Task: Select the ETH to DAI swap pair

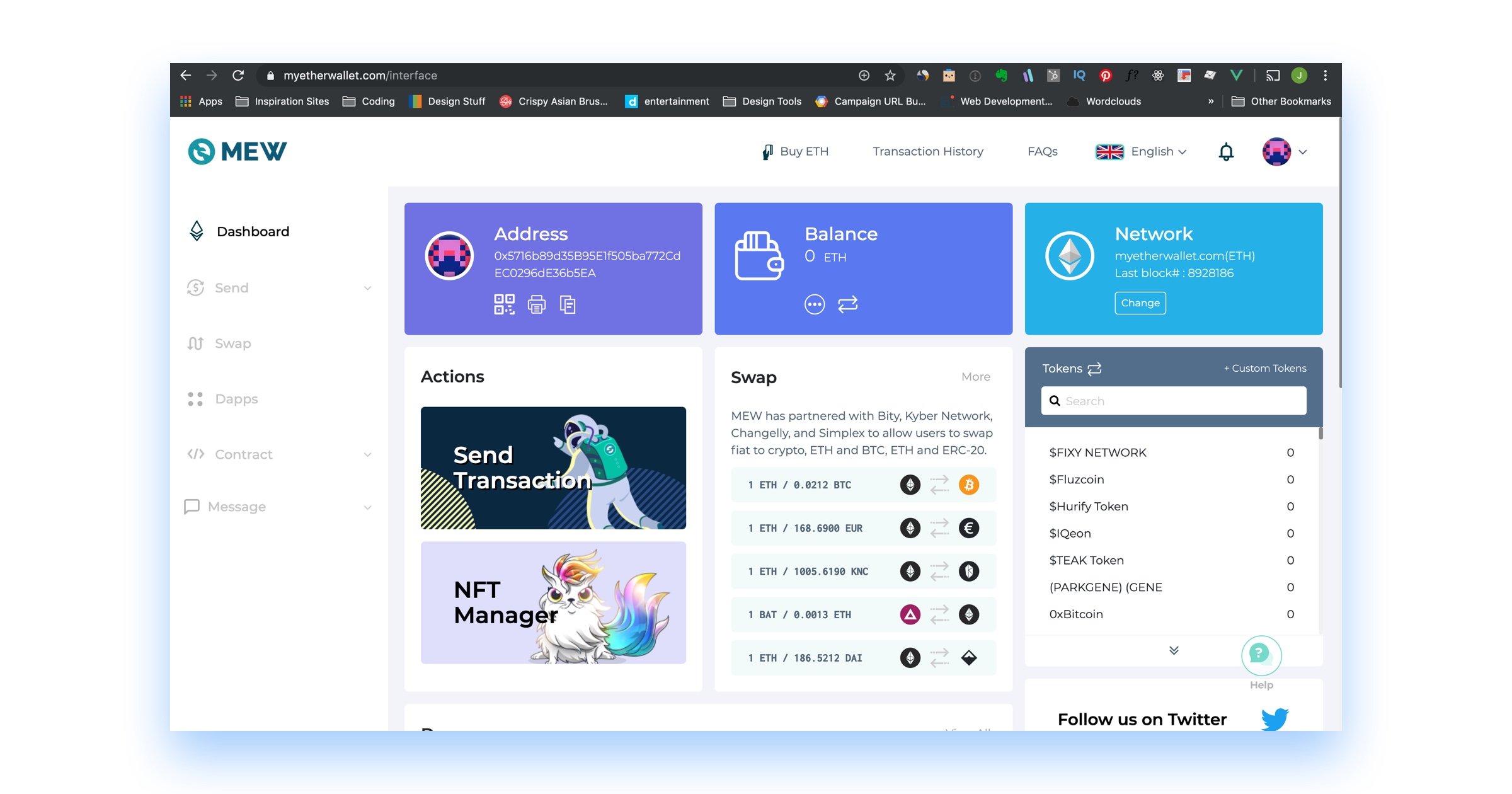Action: point(864,658)
